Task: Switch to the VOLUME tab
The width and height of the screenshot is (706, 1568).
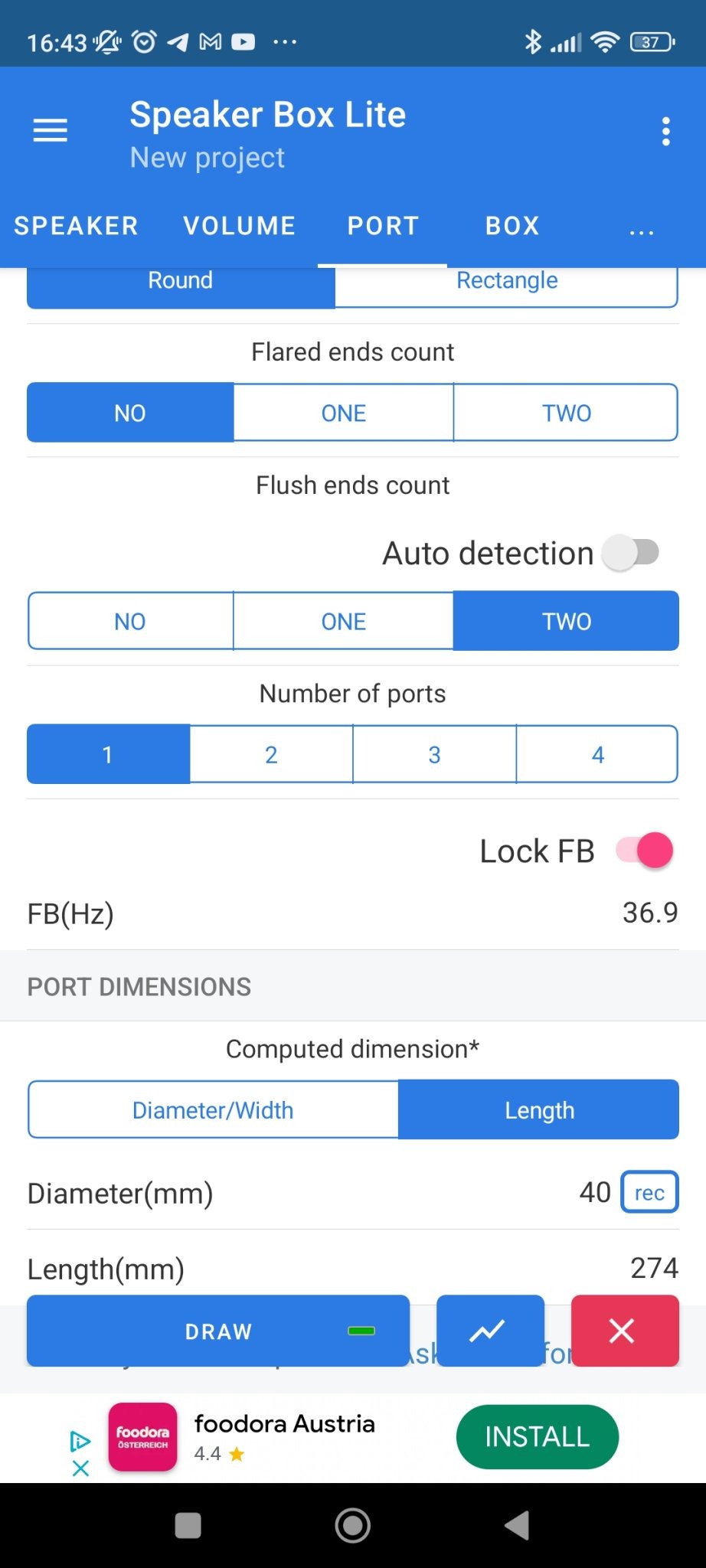Action: click(x=240, y=226)
